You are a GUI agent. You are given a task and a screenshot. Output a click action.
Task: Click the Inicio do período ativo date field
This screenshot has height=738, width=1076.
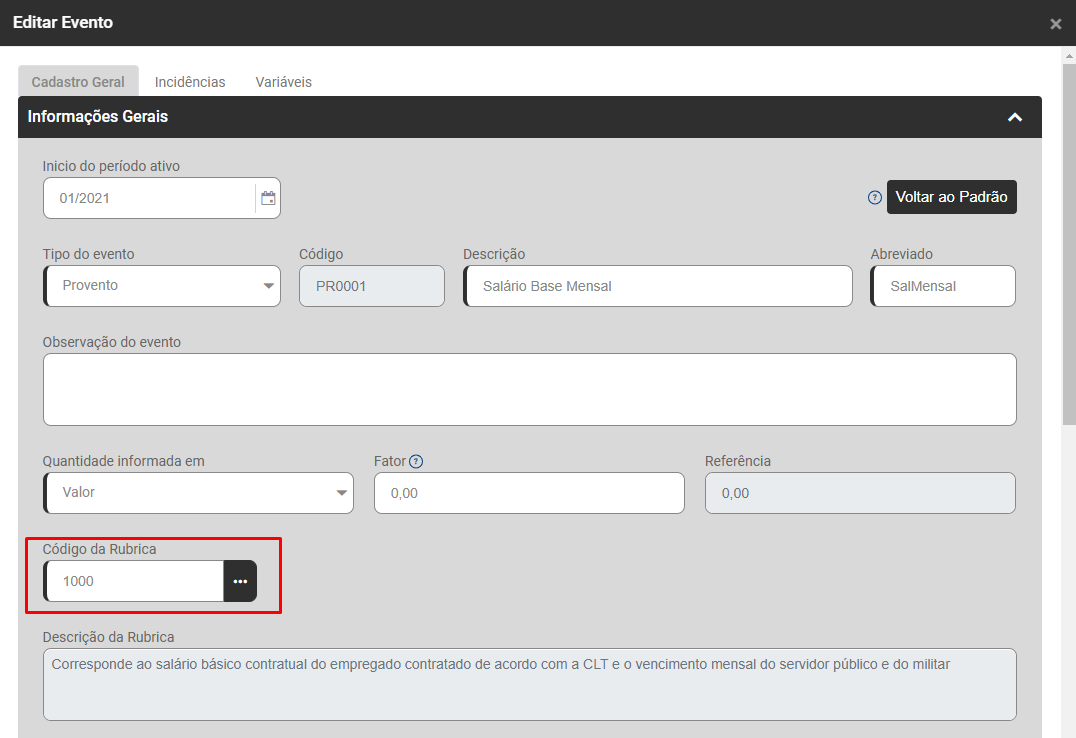click(150, 198)
